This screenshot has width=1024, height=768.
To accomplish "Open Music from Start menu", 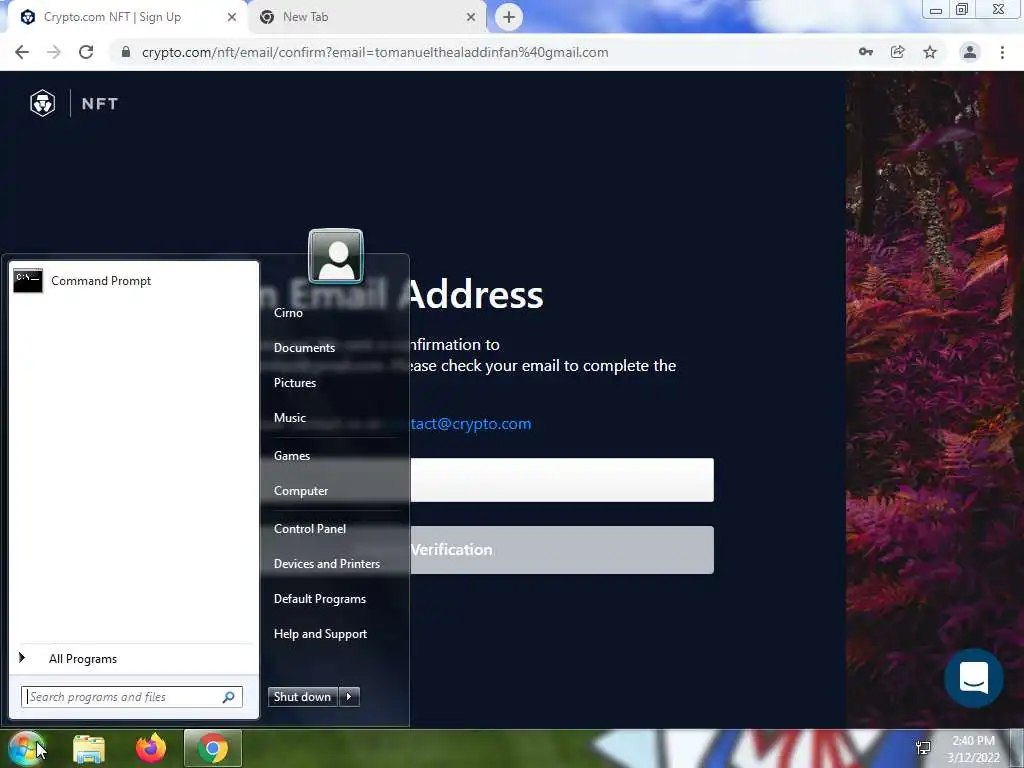I will (x=290, y=418).
